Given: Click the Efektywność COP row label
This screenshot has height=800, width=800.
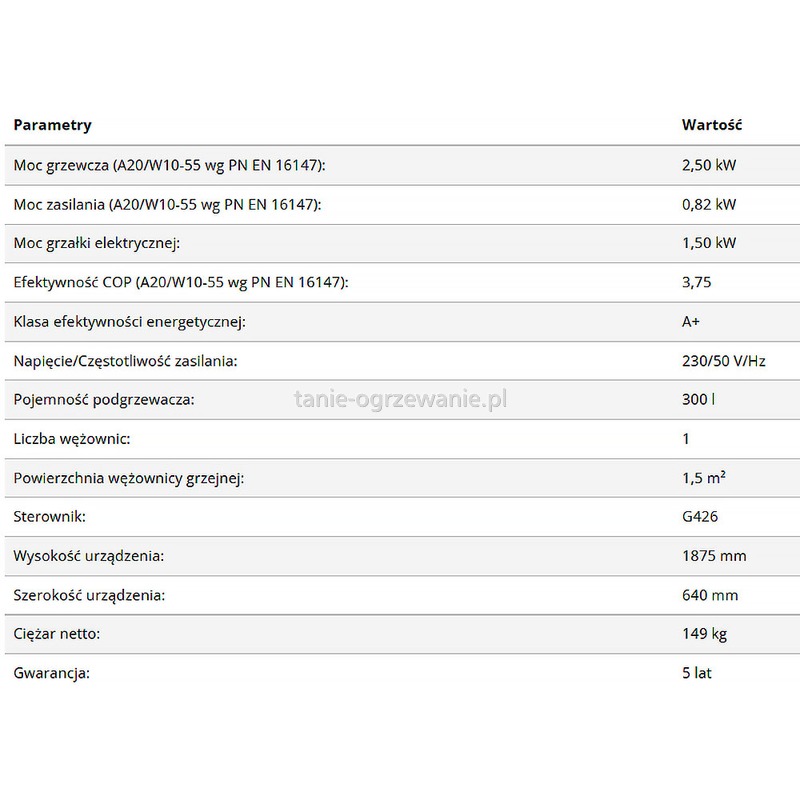Looking at the screenshot, I should click(181, 282).
